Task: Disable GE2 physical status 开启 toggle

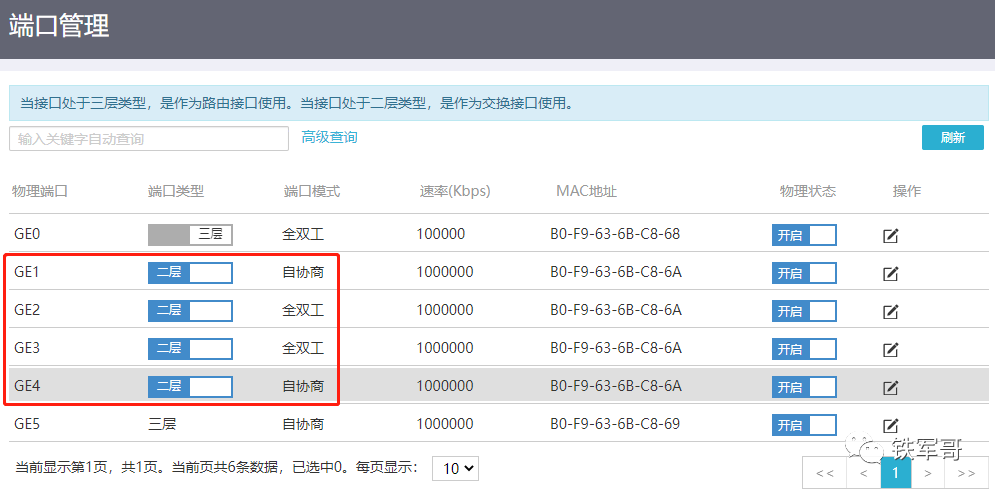Action: click(804, 311)
